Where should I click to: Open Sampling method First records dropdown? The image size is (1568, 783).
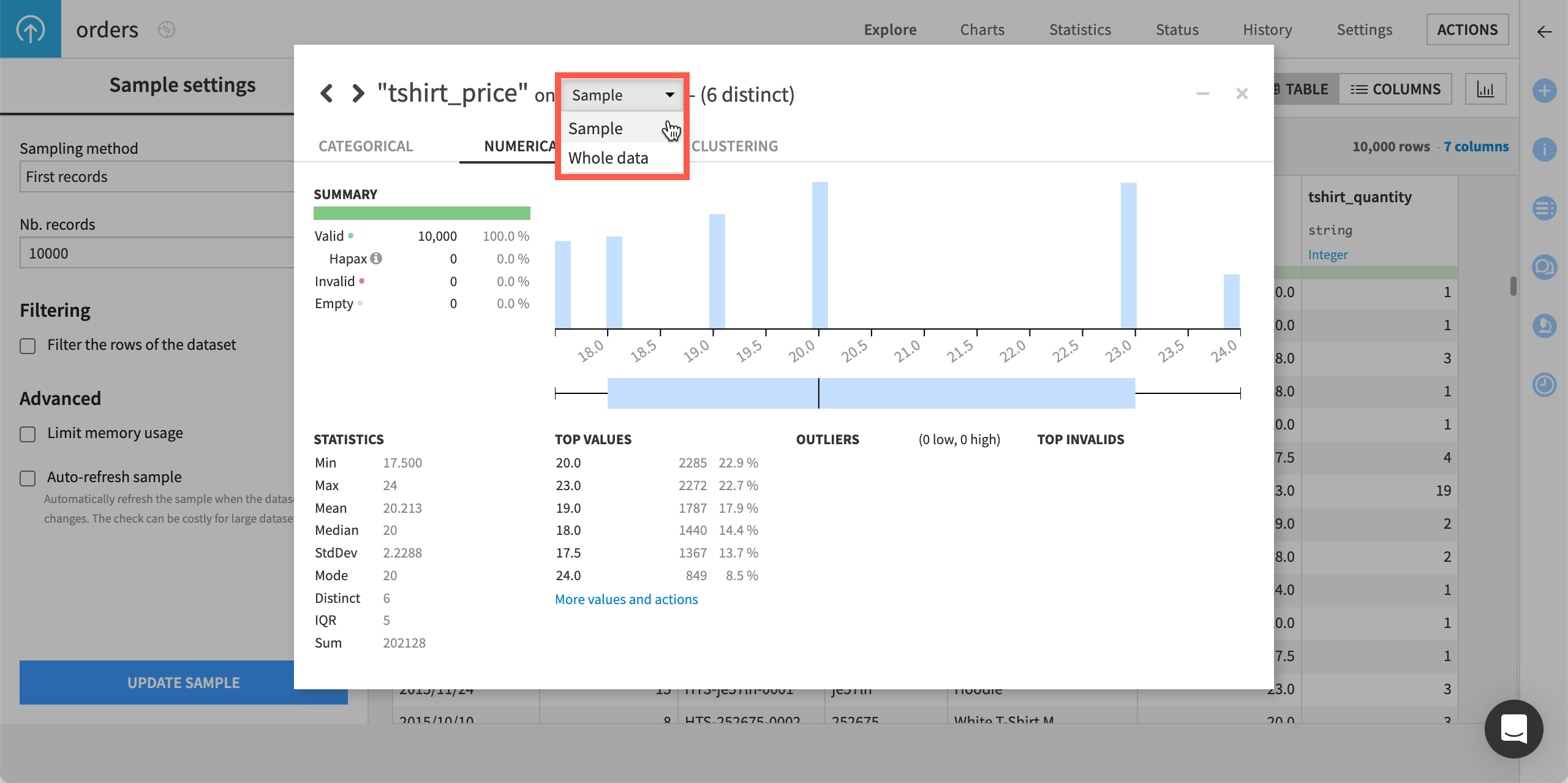(x=157, y=176)
